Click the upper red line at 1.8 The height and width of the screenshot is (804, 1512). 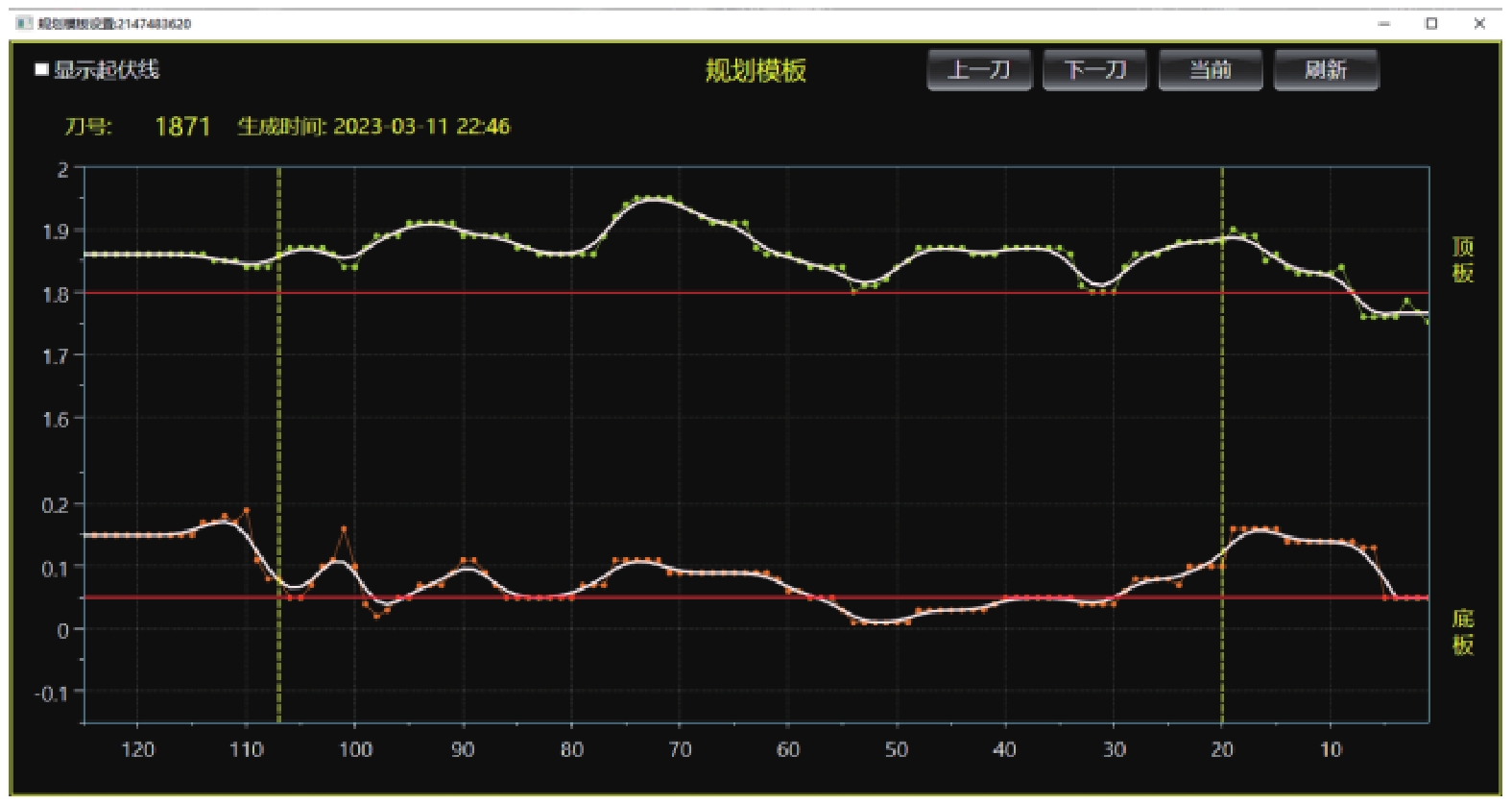672,293
